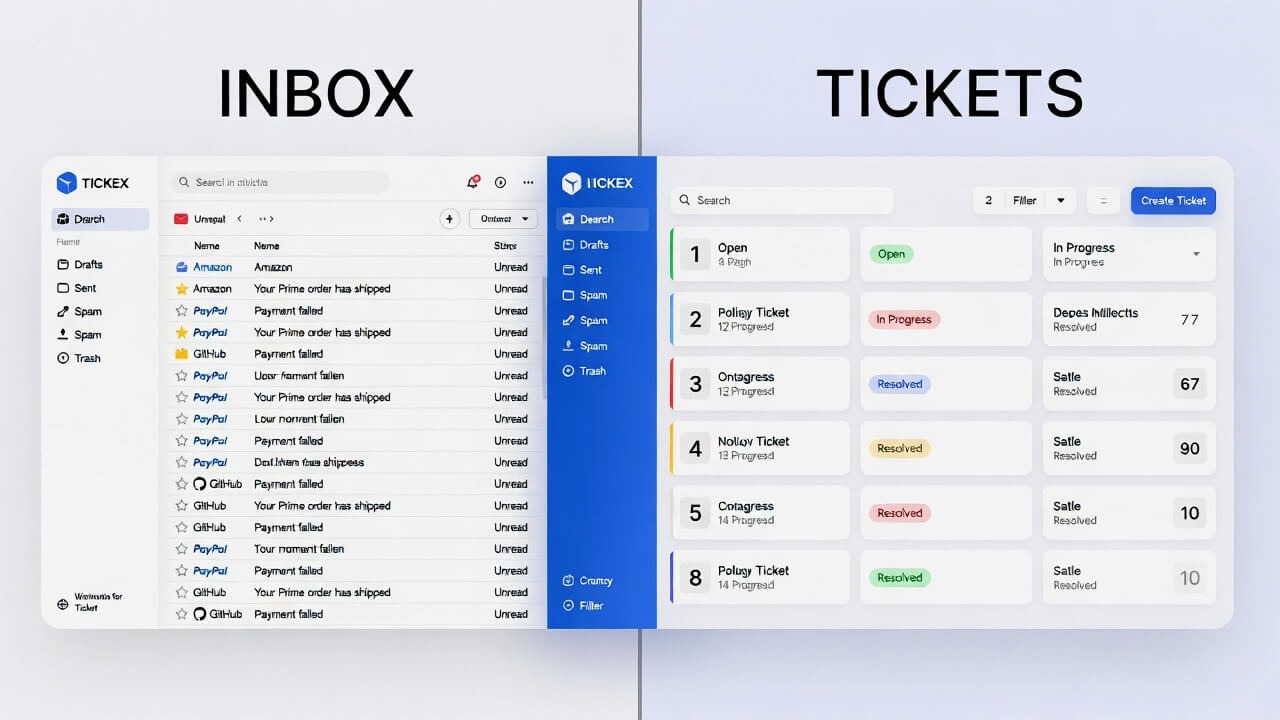Image resolution: width=1280 pixels, height=720 pixels.
Task: Toggle the filled star on the PayPal Prime order row
Action: [181, 332]
